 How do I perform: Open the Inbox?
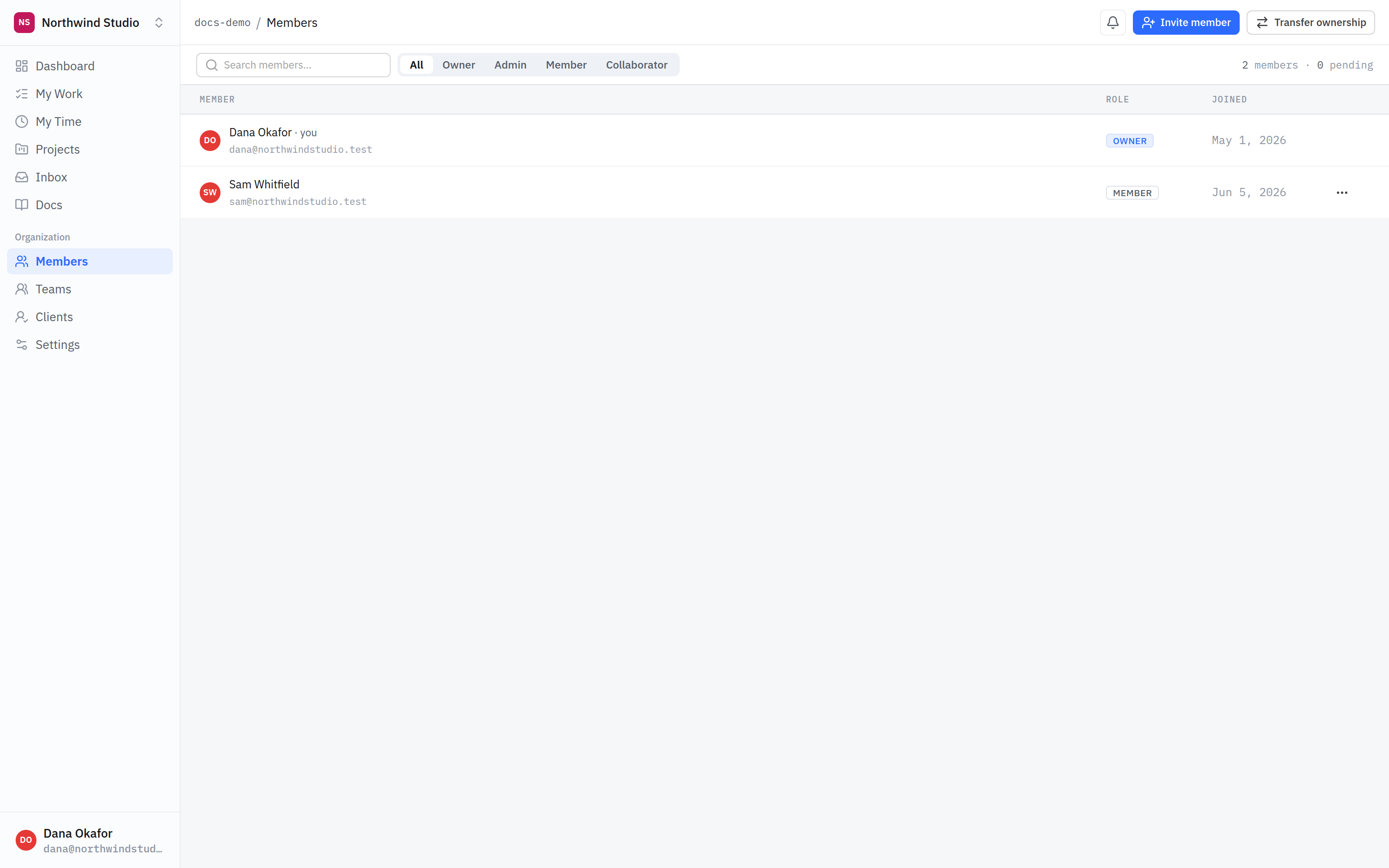(89, 177)
